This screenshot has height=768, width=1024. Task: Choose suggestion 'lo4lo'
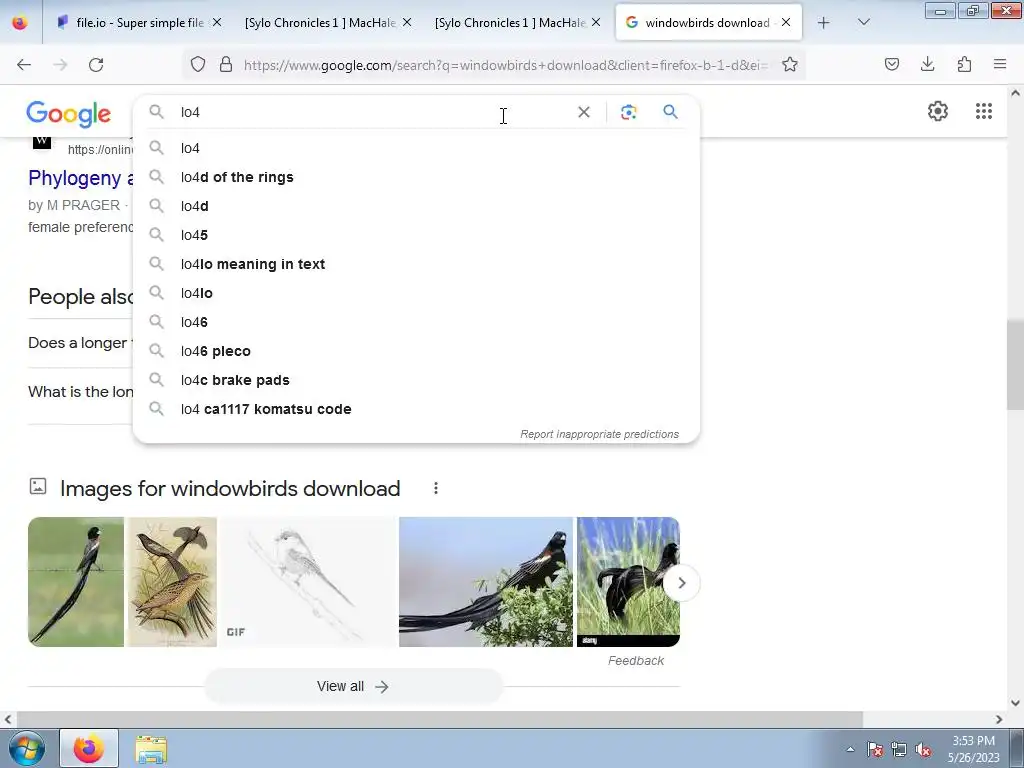[x=416, y=293]
